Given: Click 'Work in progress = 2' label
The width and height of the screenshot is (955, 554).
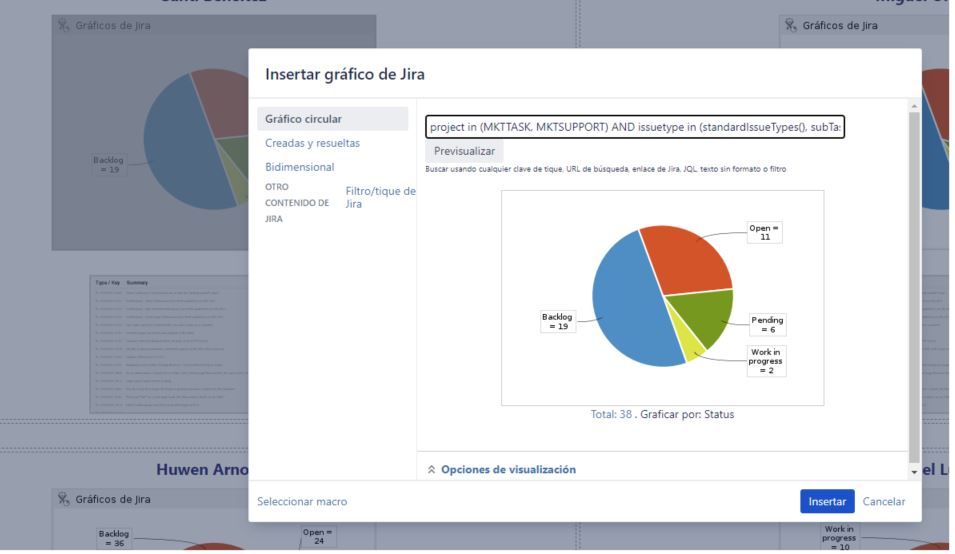Looking at the screenshot, I should click(766, 361).
